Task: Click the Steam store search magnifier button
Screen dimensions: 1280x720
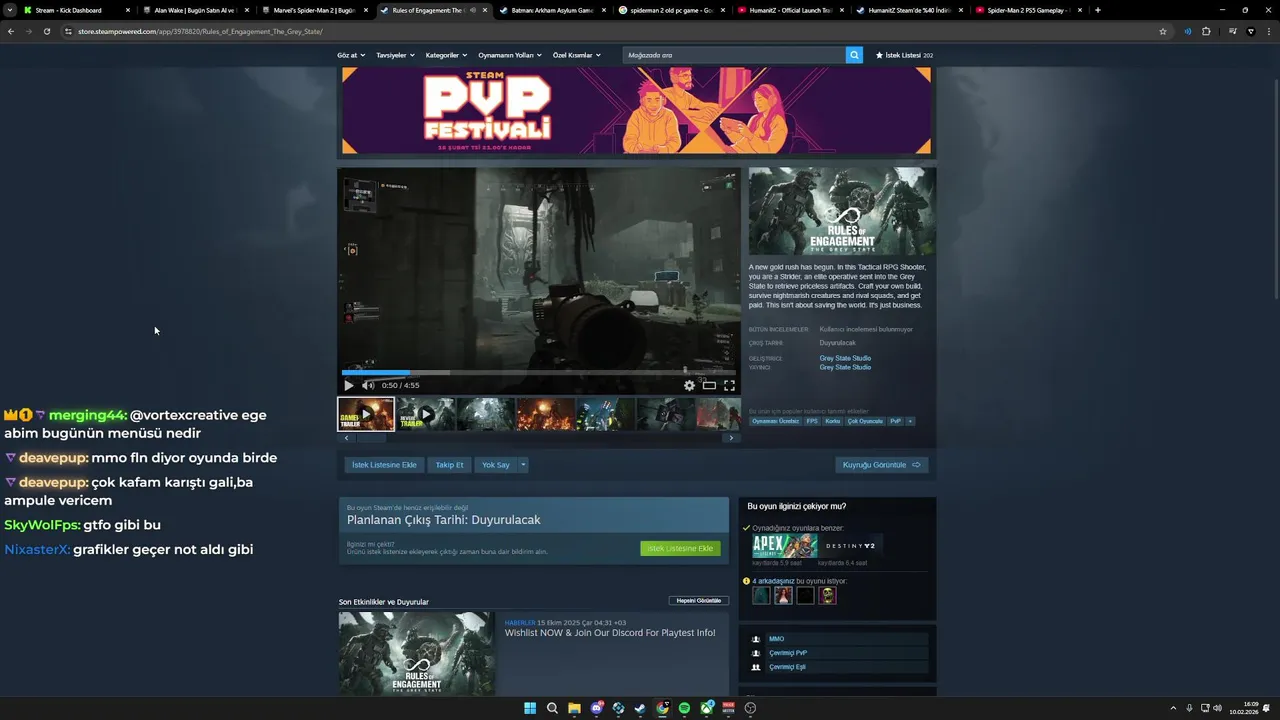Action: coord(854,55)
